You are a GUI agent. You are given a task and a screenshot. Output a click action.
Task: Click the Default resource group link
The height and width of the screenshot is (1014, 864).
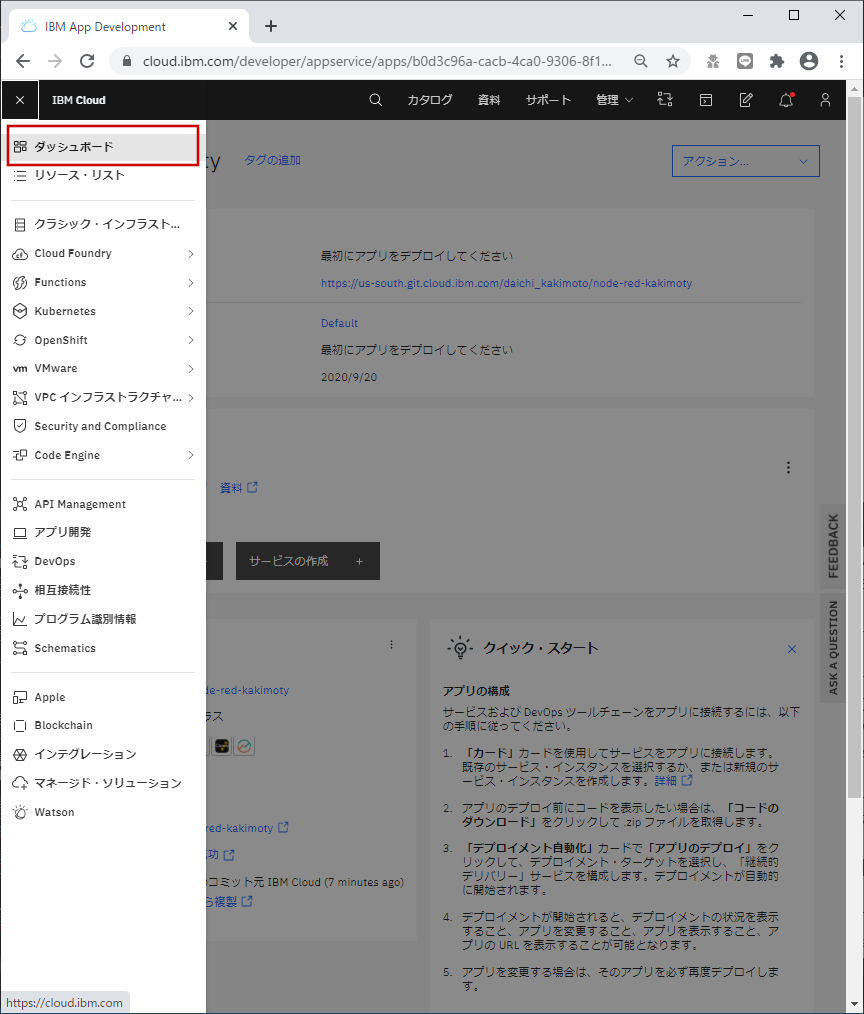click(340, 323)
